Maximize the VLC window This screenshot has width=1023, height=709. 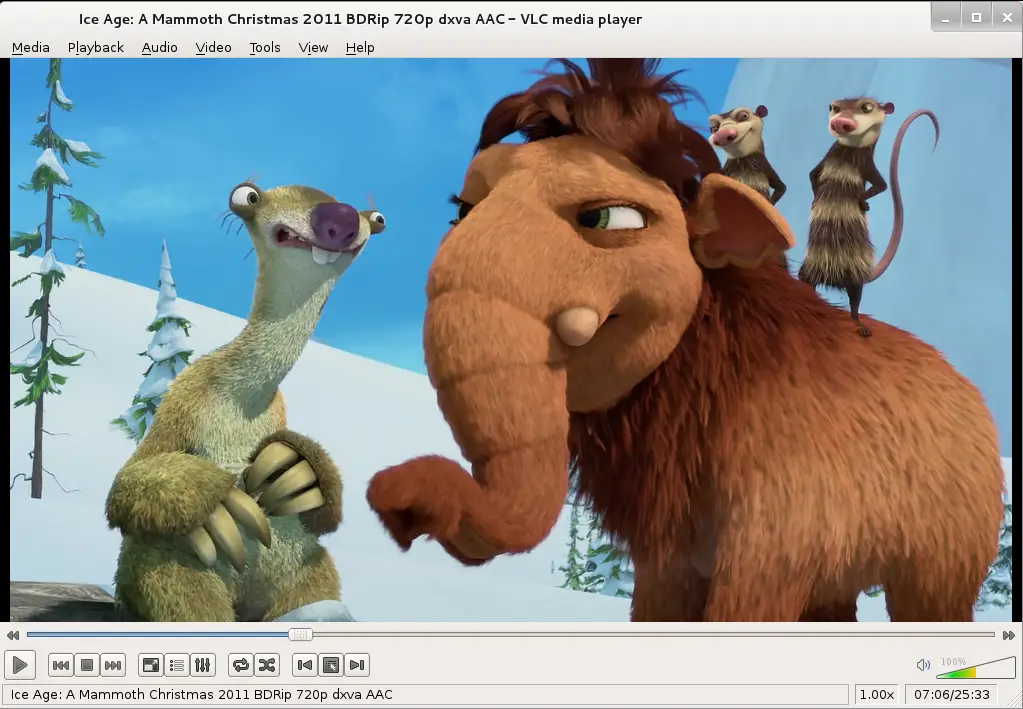pos(976,18)
